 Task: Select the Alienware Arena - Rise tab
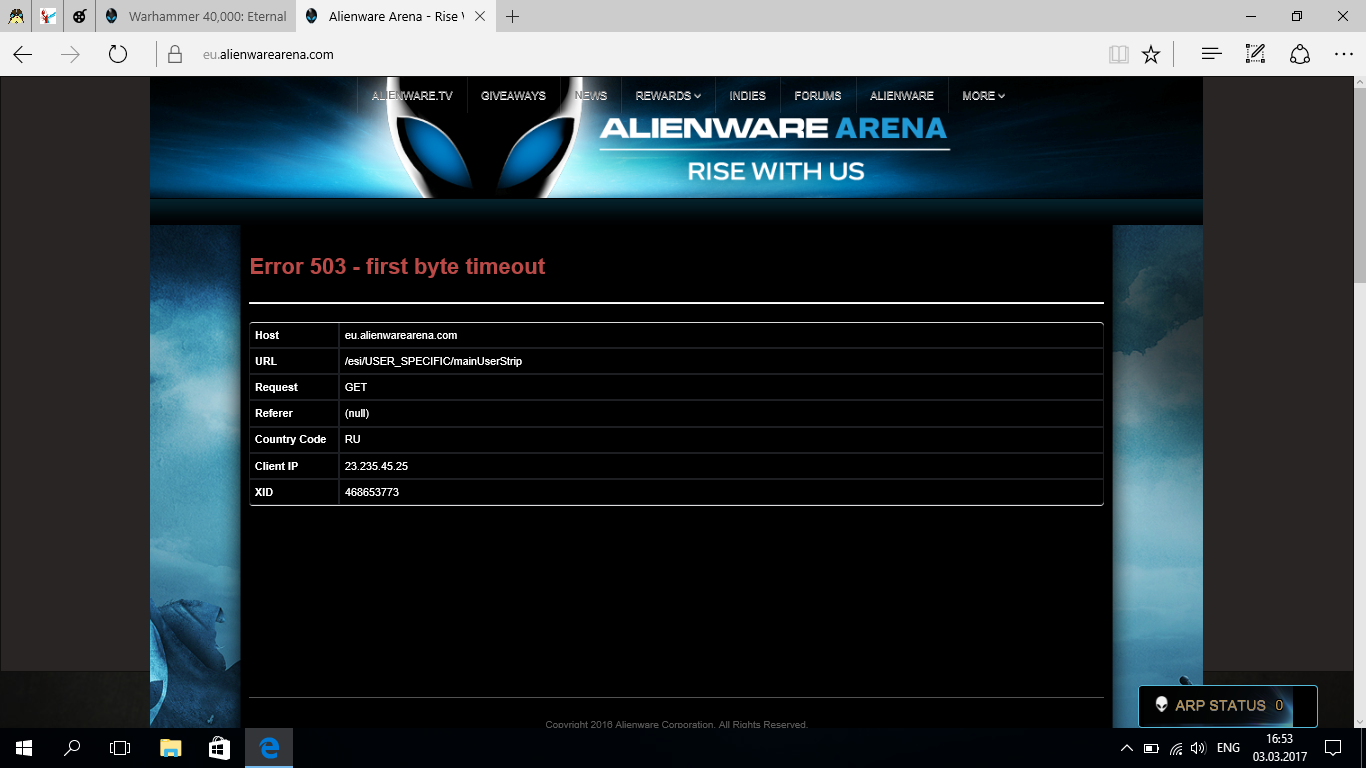(394, 16)
